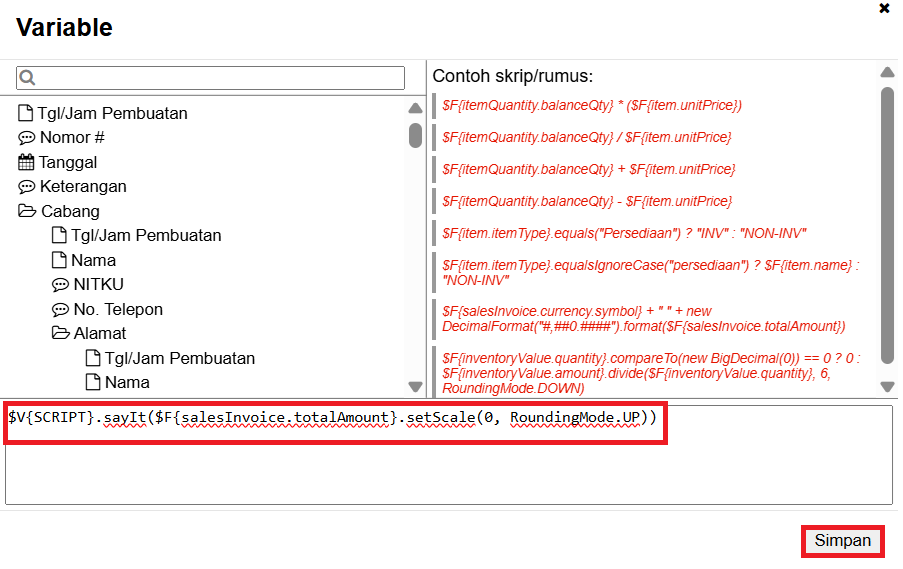903x569 pixels.
Task: Click inside the script formula text area
Action: coord(448,465)
